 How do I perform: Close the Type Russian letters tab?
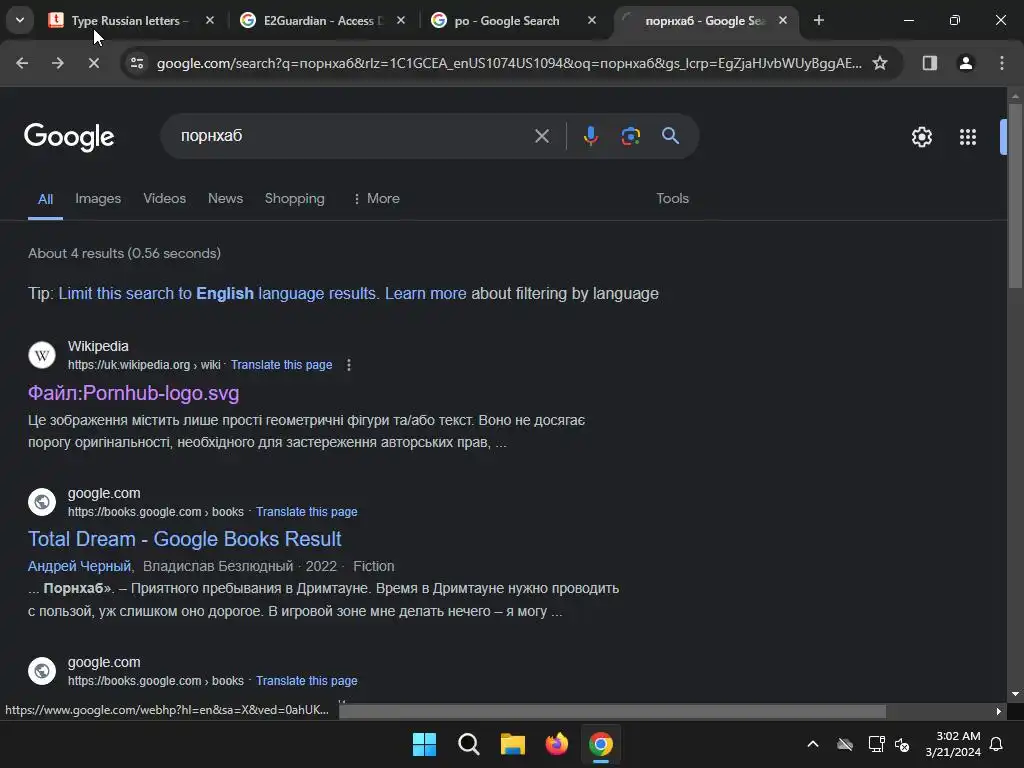210,20
